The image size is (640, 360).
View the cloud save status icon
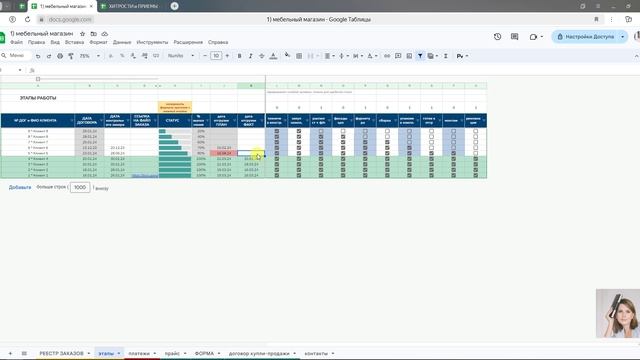[105, 34]
